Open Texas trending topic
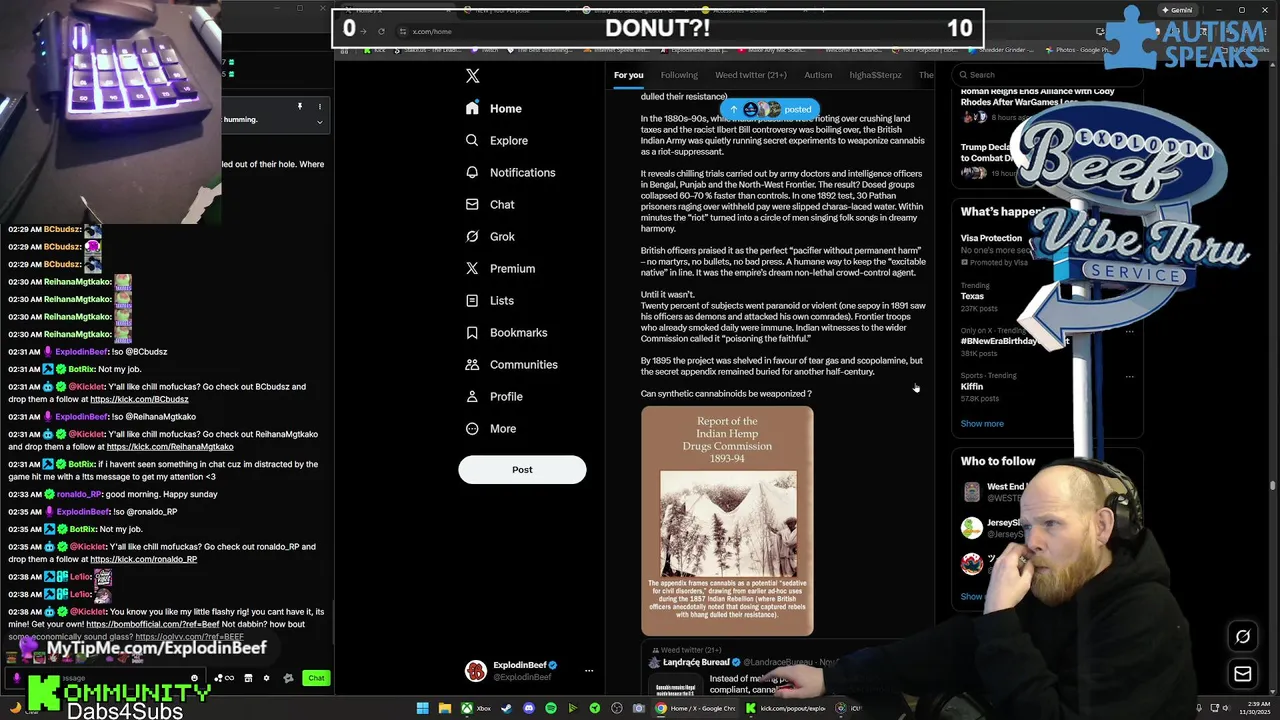Viewport: 1280px width, 720px height. click(x=972, y=296)
